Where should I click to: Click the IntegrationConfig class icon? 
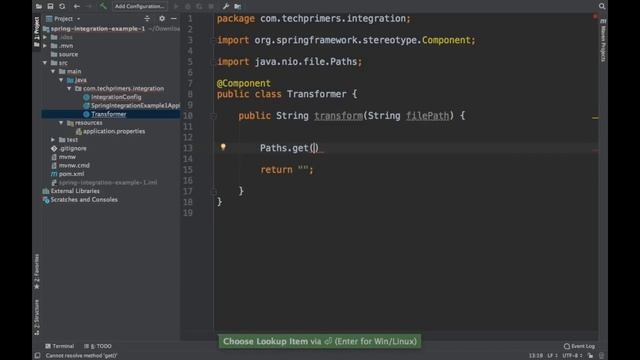pyautogui.click(x=86, y=97)
